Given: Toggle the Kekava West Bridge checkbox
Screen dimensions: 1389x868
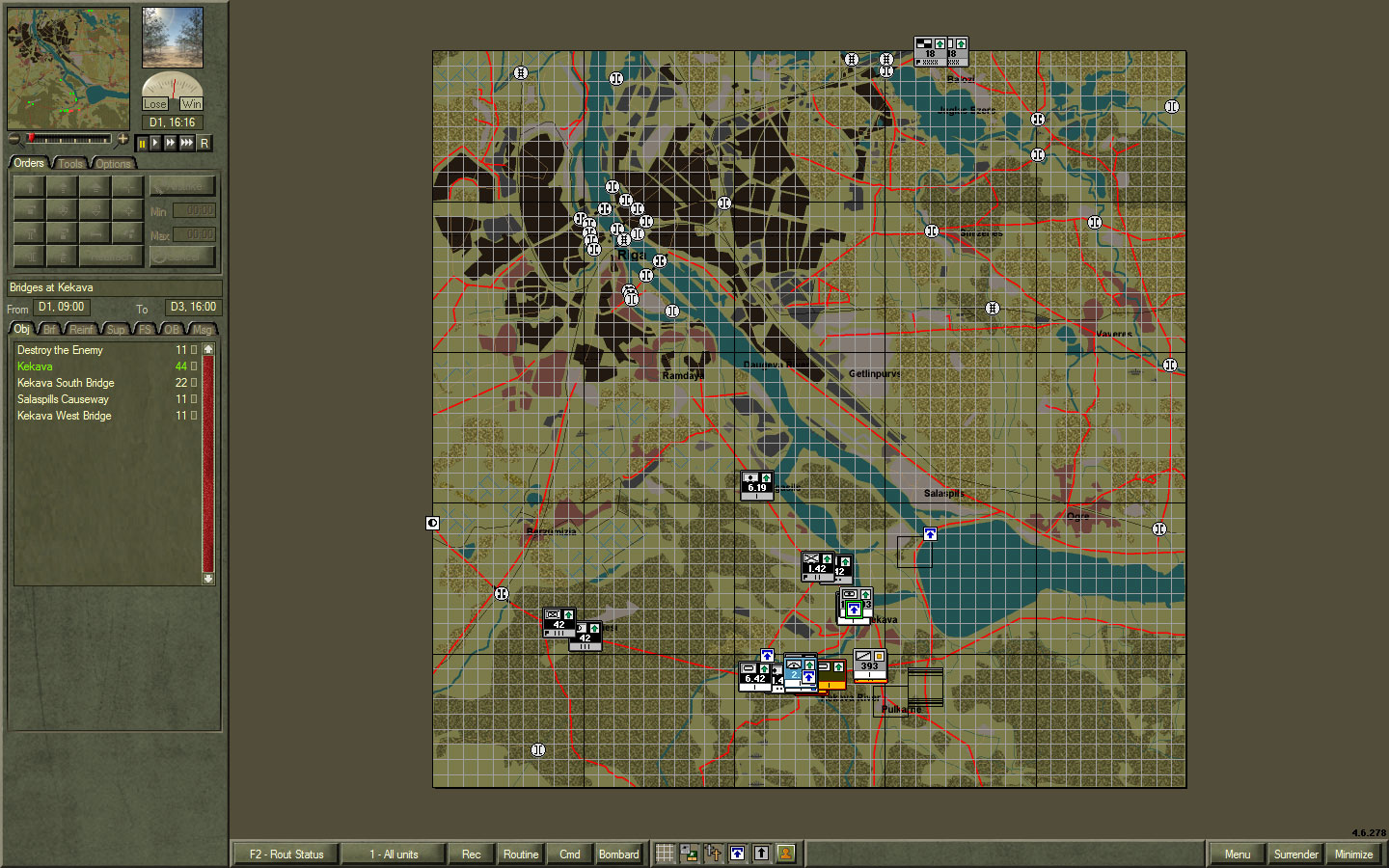Looking at the screenshot, I should pos(194,416).
